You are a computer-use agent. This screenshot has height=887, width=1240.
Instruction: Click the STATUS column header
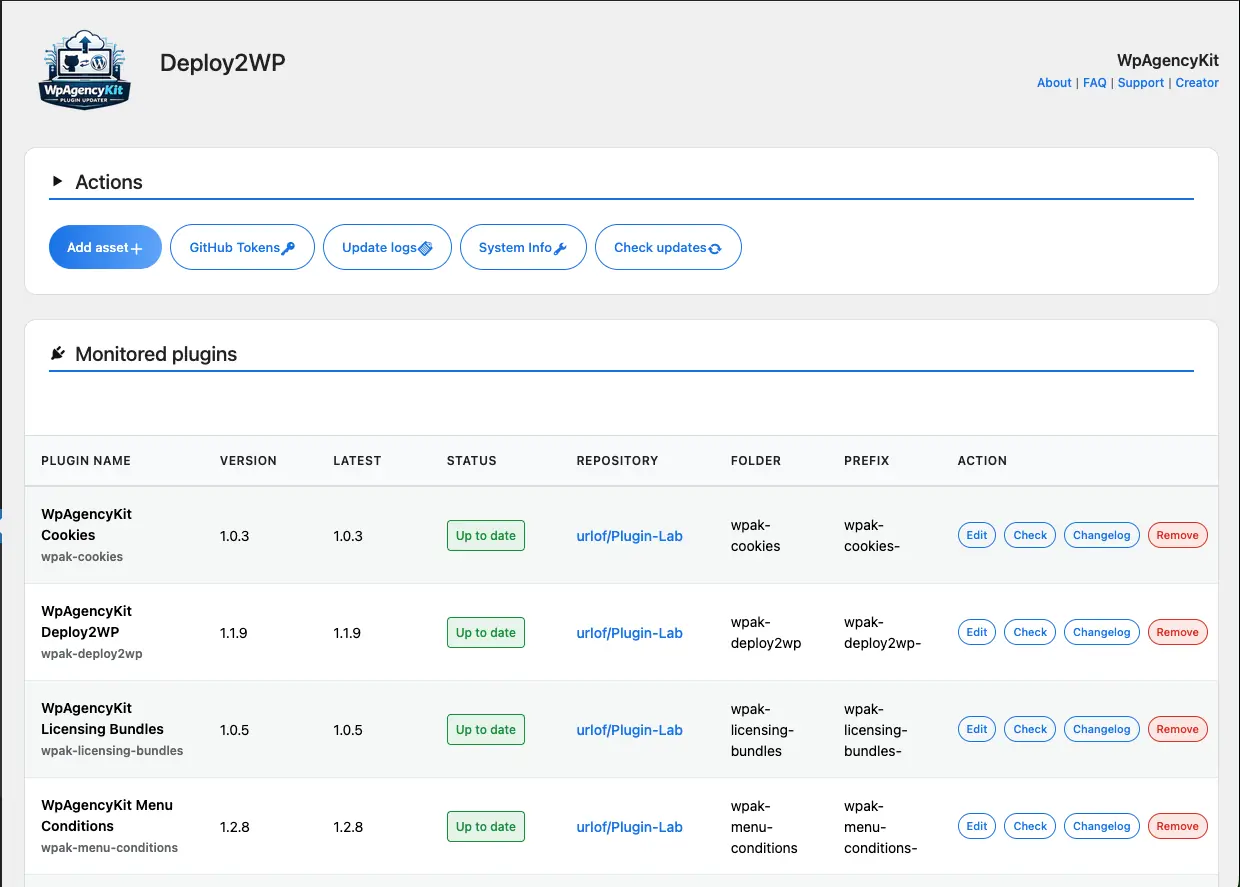point(471,461)
